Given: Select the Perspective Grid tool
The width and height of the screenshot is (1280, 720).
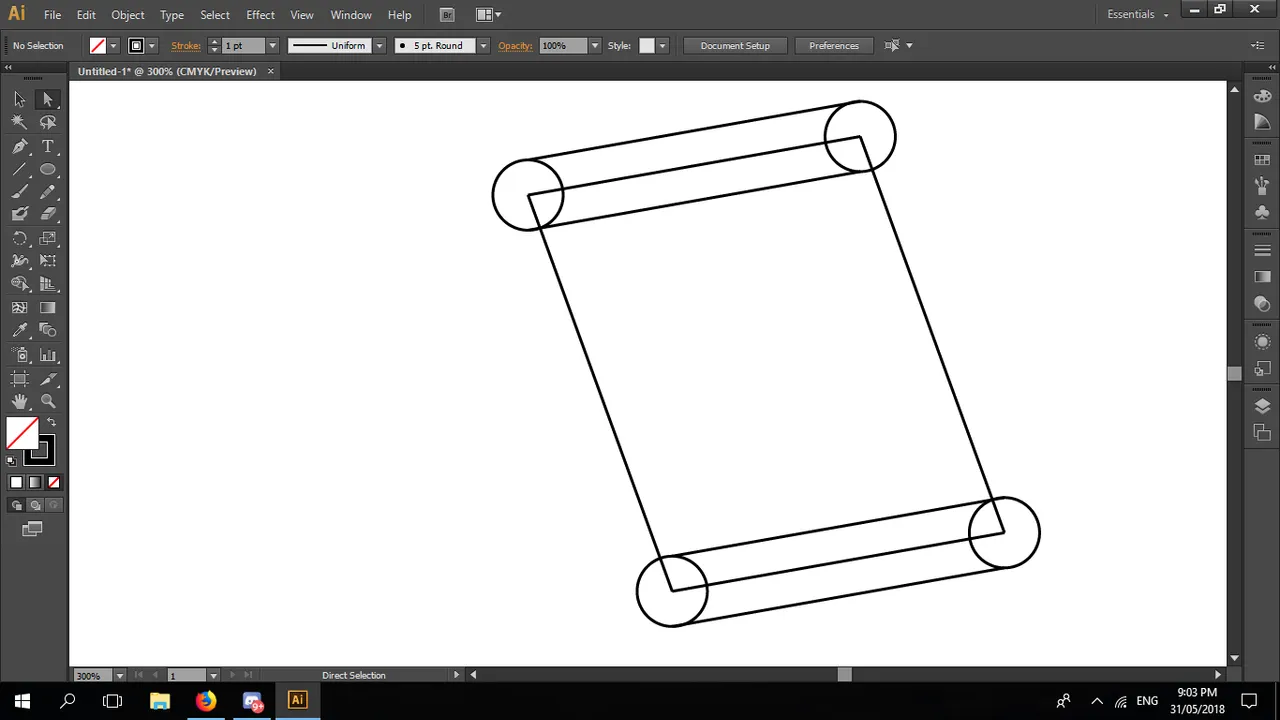Looking at the screenshot, I should (x=47, y=284).
